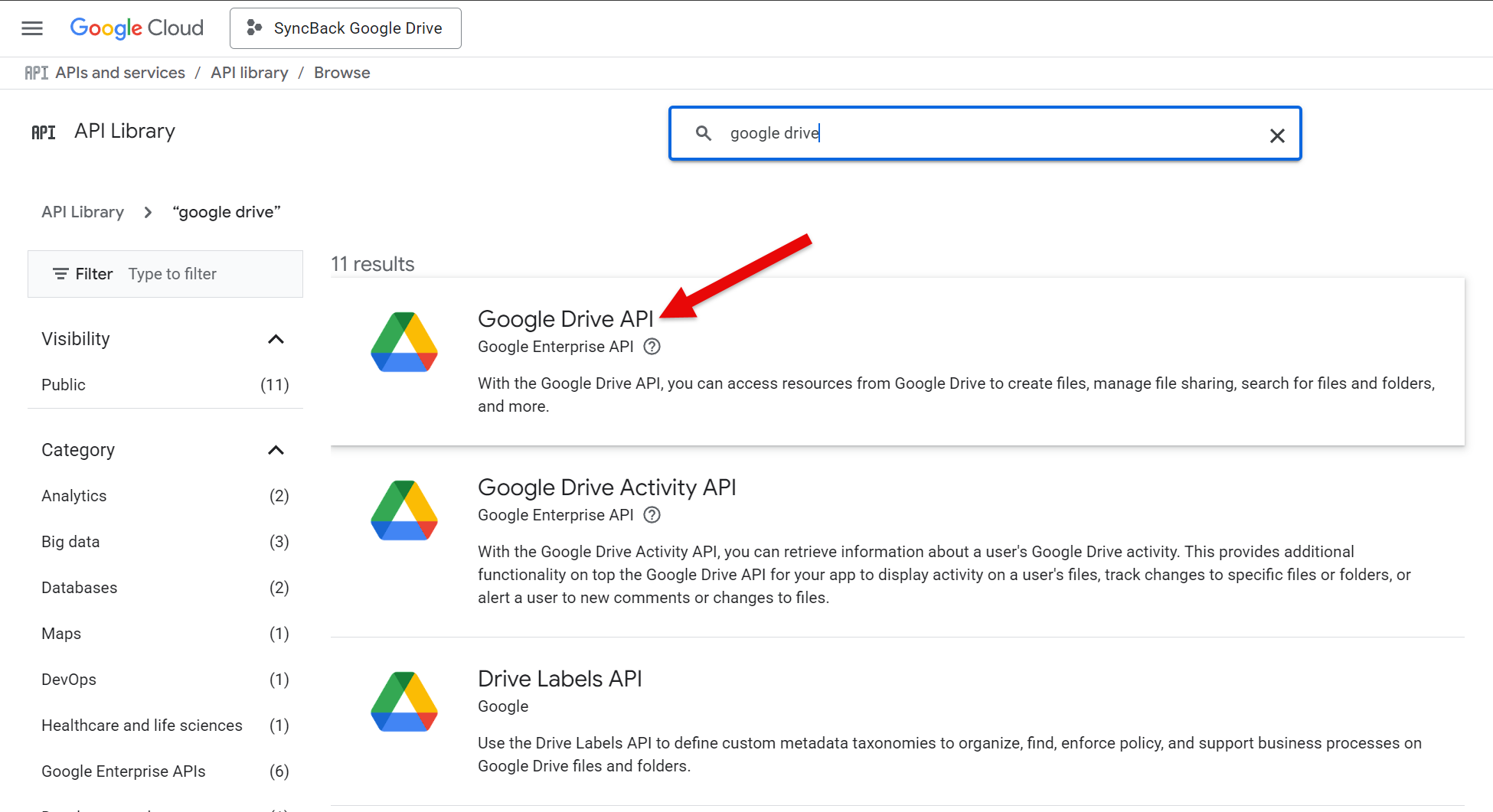Screen dimensions: 1493x812
Task: Open the Google Drive API result title
Action: pyautogui.click(x=566, y=319)
